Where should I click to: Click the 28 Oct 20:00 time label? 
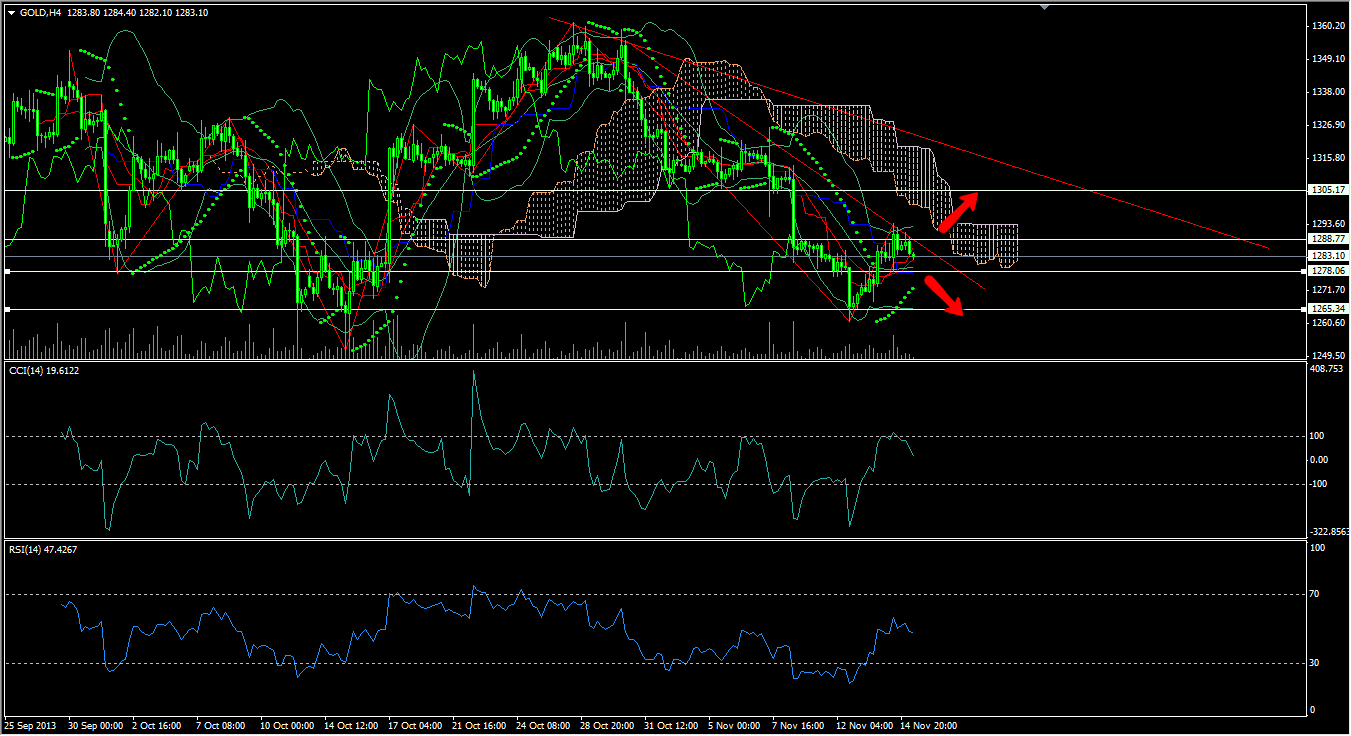608,727
